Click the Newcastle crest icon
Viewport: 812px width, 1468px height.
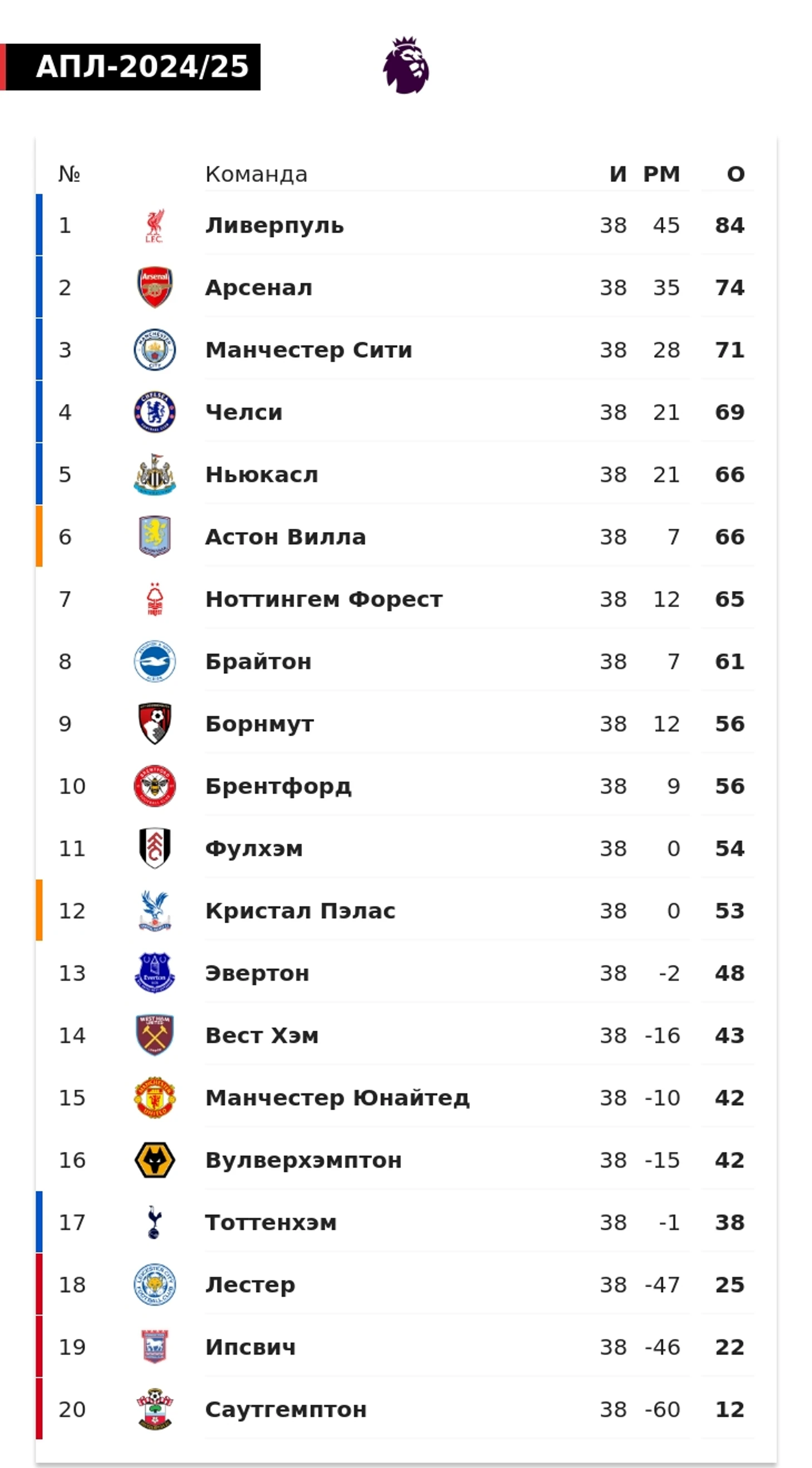[x=155, y=474]
